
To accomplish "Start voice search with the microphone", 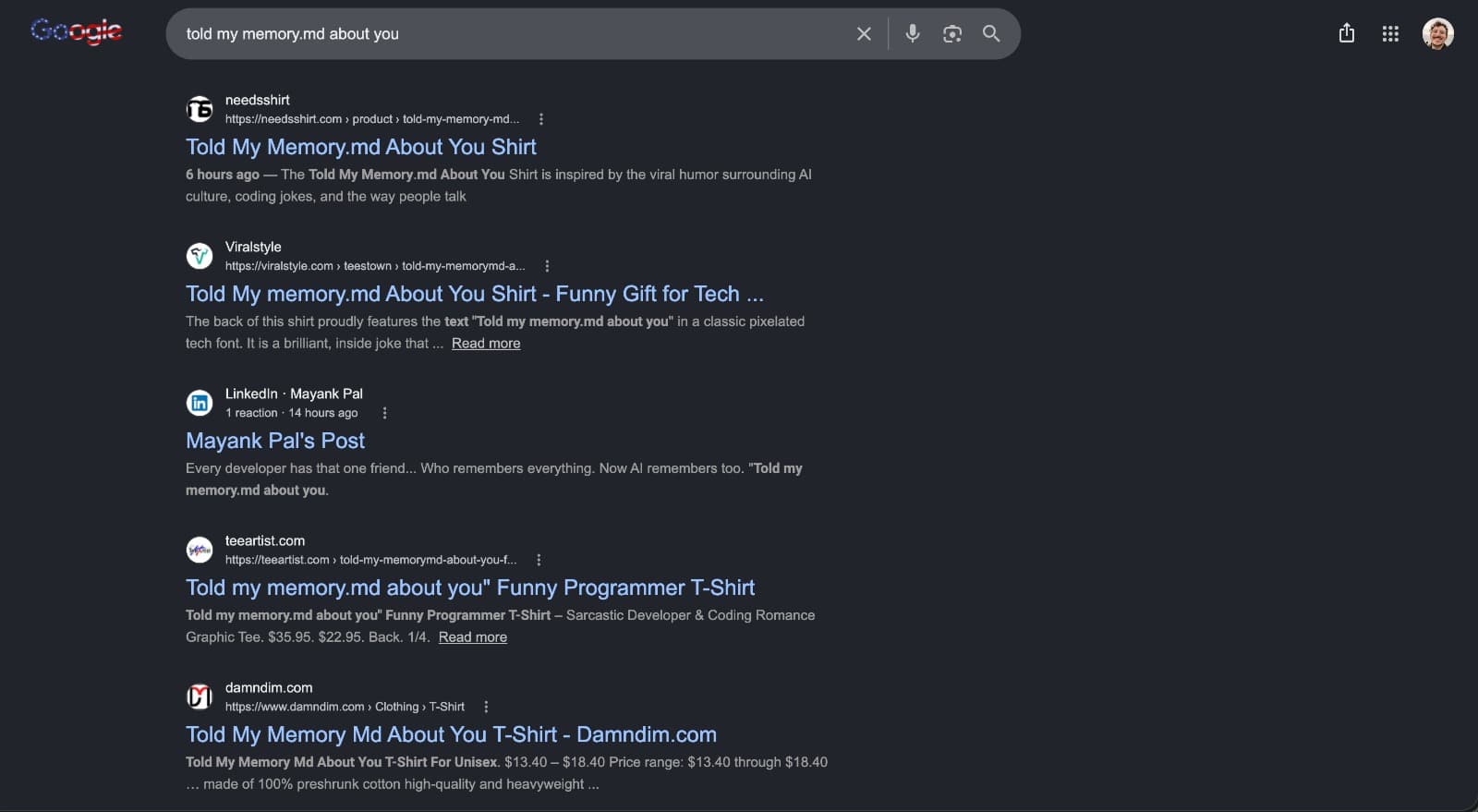I will [913, 34].
